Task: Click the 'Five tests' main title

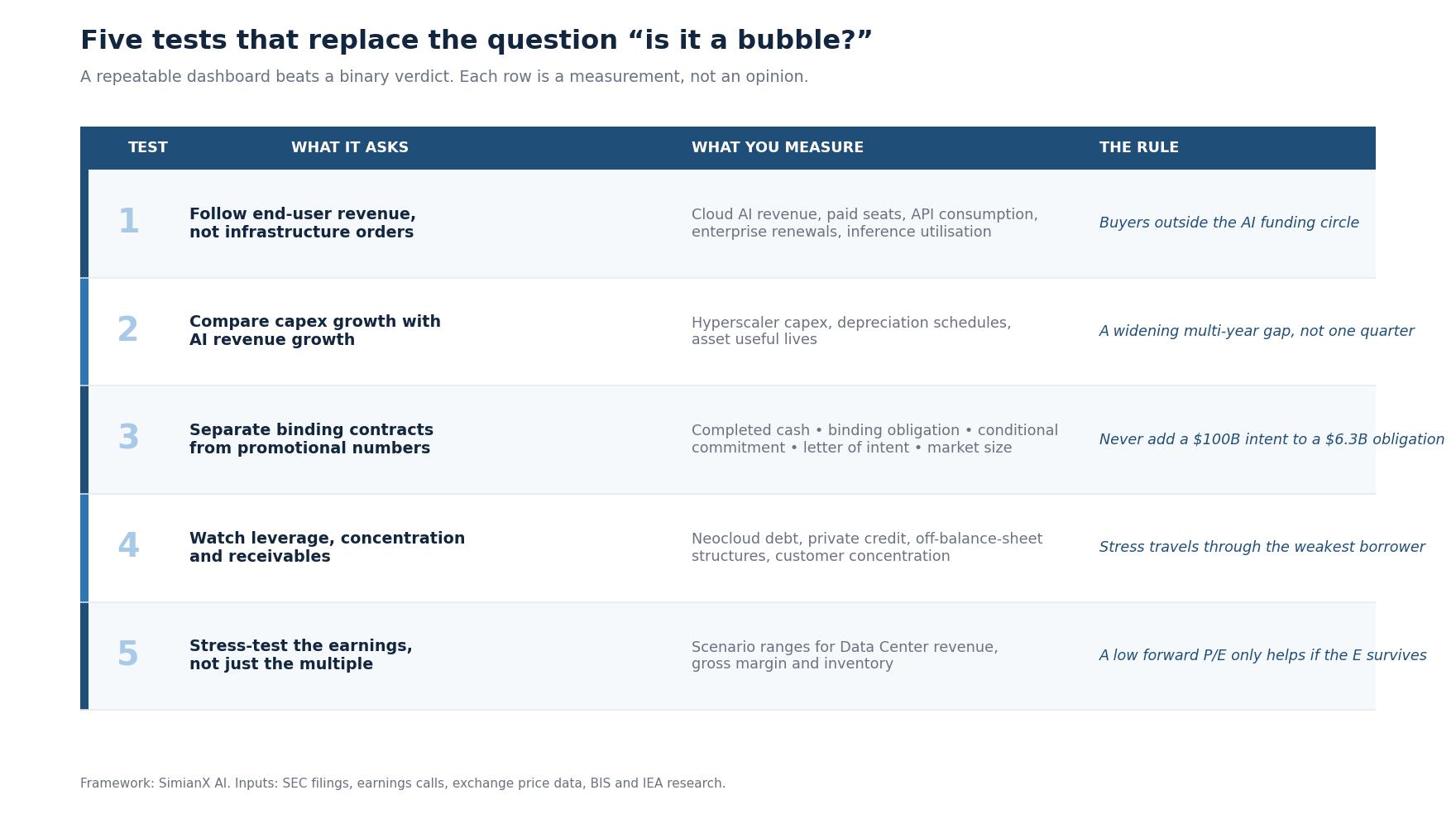Action: (477, 41)
